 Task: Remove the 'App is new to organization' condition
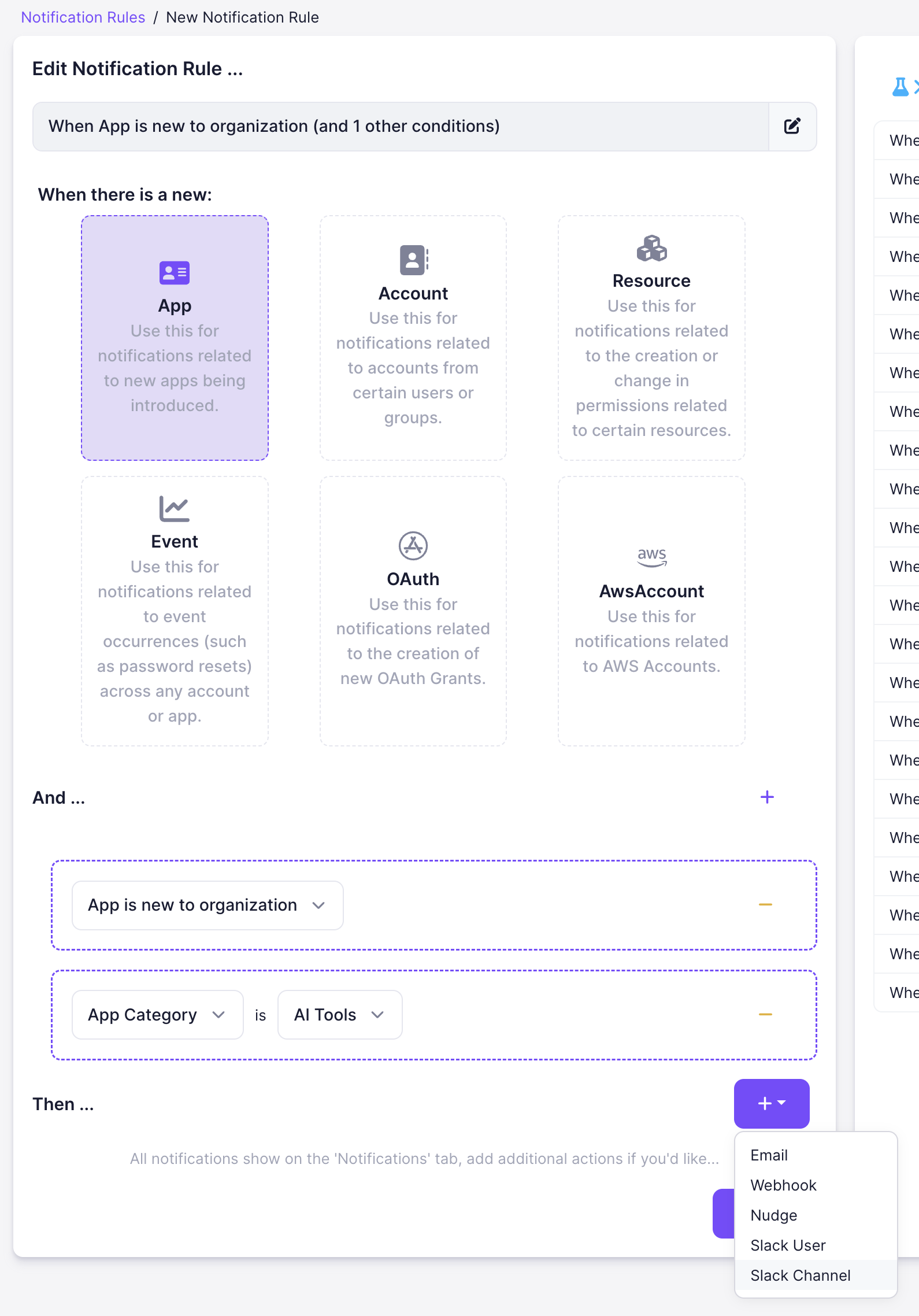click(x=765, y=905)
